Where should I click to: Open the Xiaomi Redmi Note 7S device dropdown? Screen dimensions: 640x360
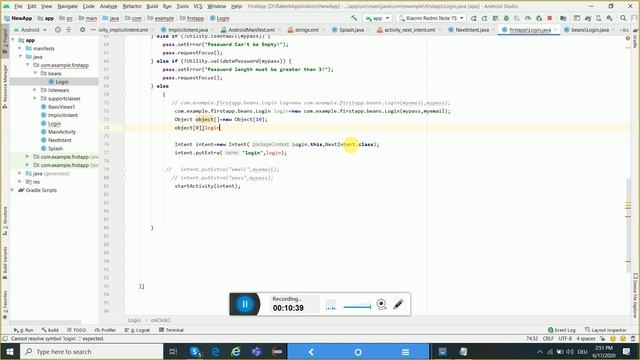tap(431, 18)
